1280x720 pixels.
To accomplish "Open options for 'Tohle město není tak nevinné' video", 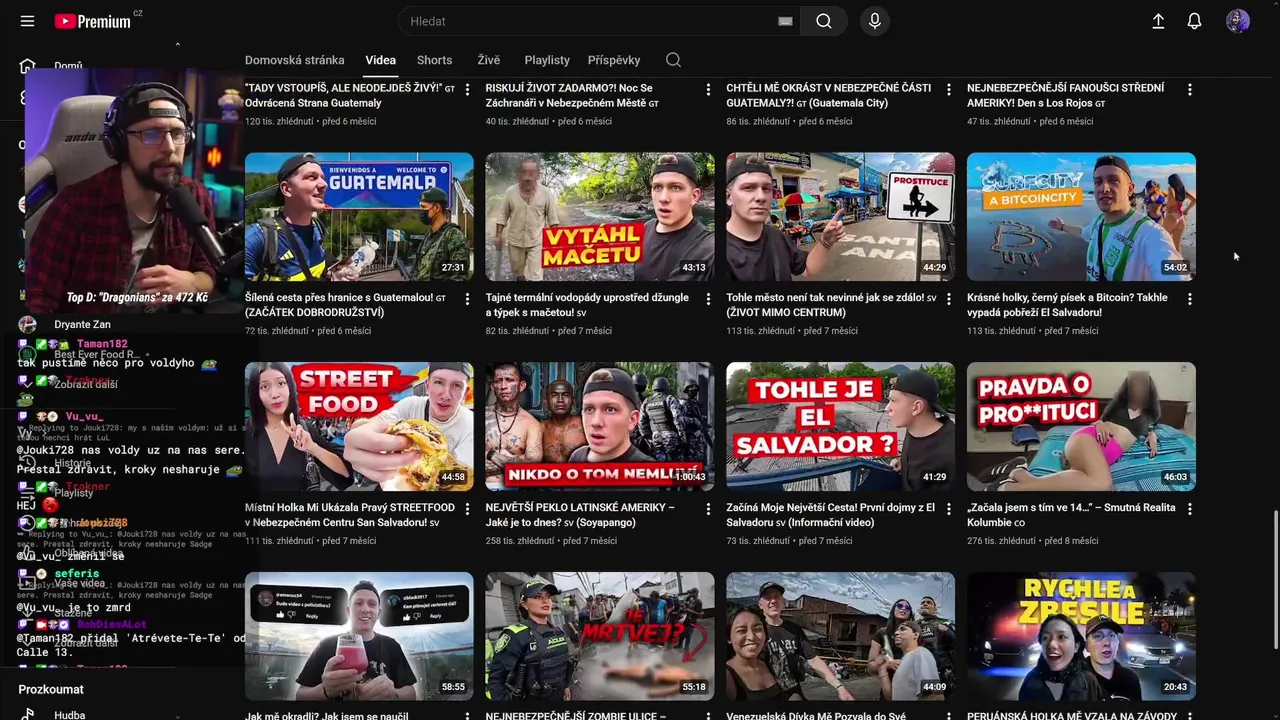I will click(x=949, y=299).
